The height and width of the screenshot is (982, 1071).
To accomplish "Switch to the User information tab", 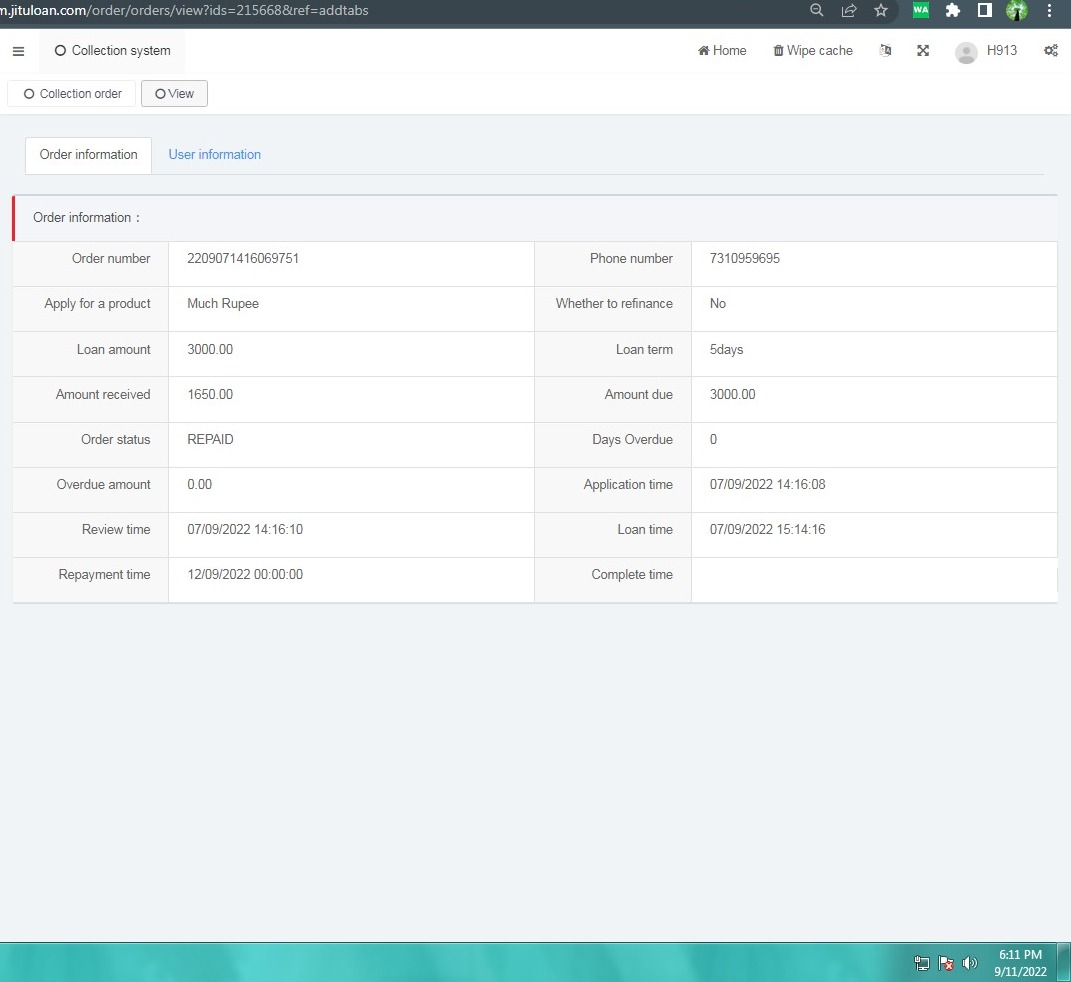I will [x=214, y=155].
